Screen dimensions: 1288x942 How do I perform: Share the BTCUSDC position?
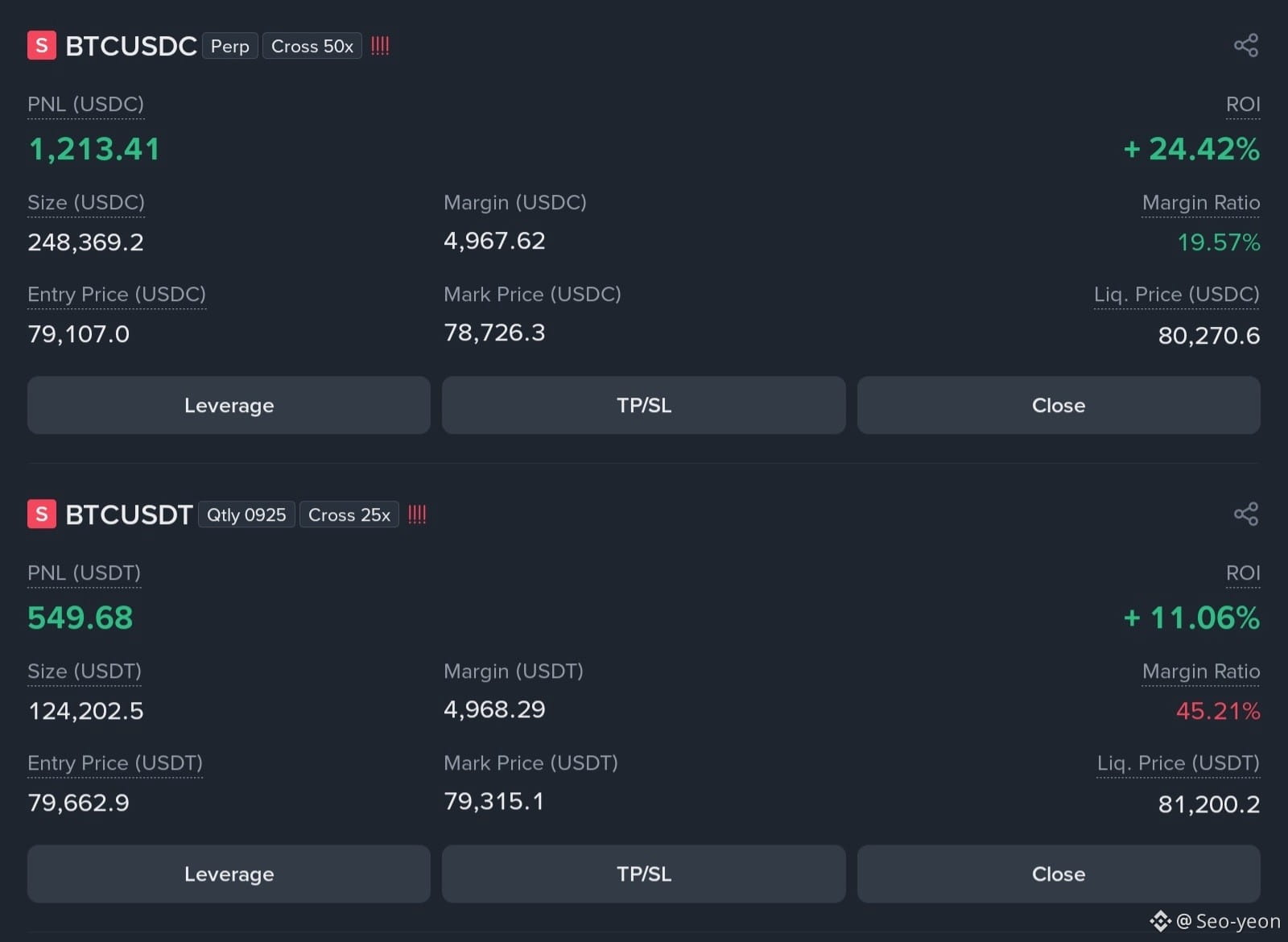[1245, 45]
